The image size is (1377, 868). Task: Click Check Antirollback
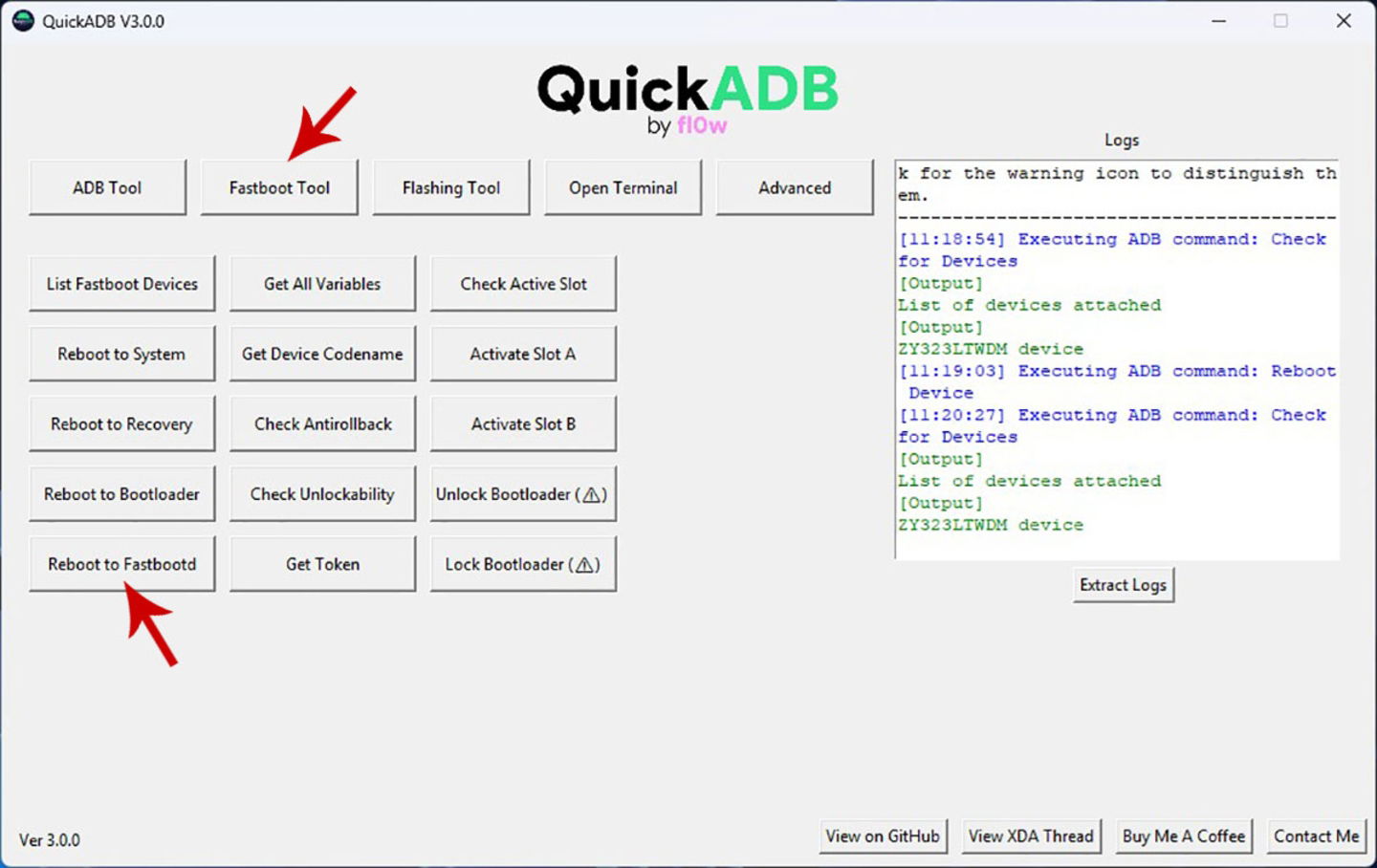[x=322, y=423]
